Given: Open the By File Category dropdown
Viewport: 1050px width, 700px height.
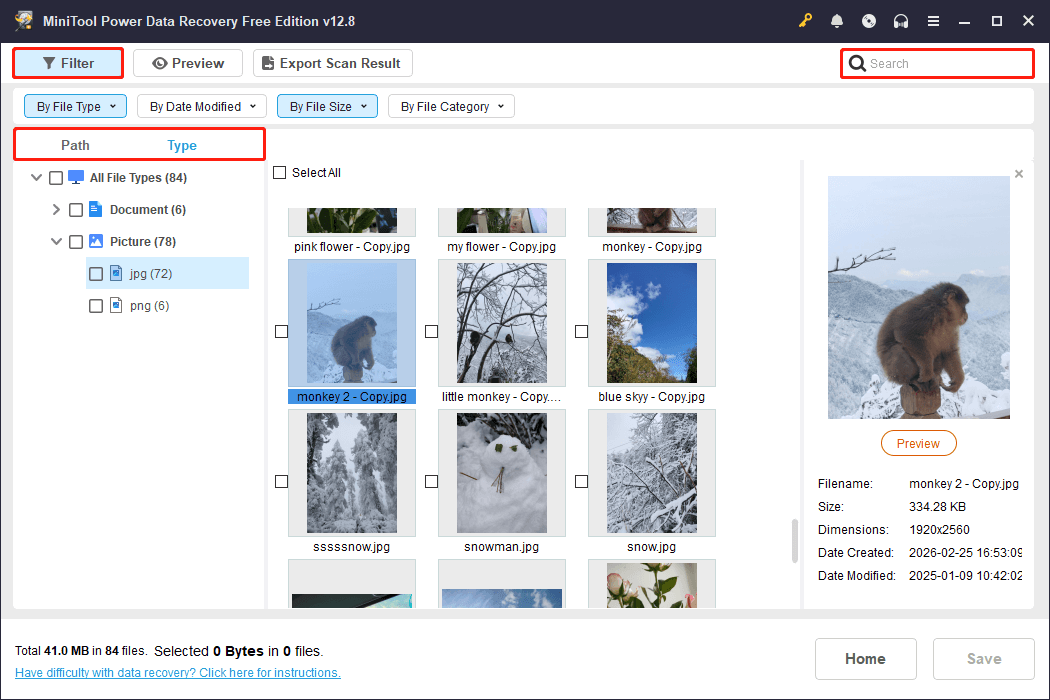Looking at the screenshot, I should (451, 106).
